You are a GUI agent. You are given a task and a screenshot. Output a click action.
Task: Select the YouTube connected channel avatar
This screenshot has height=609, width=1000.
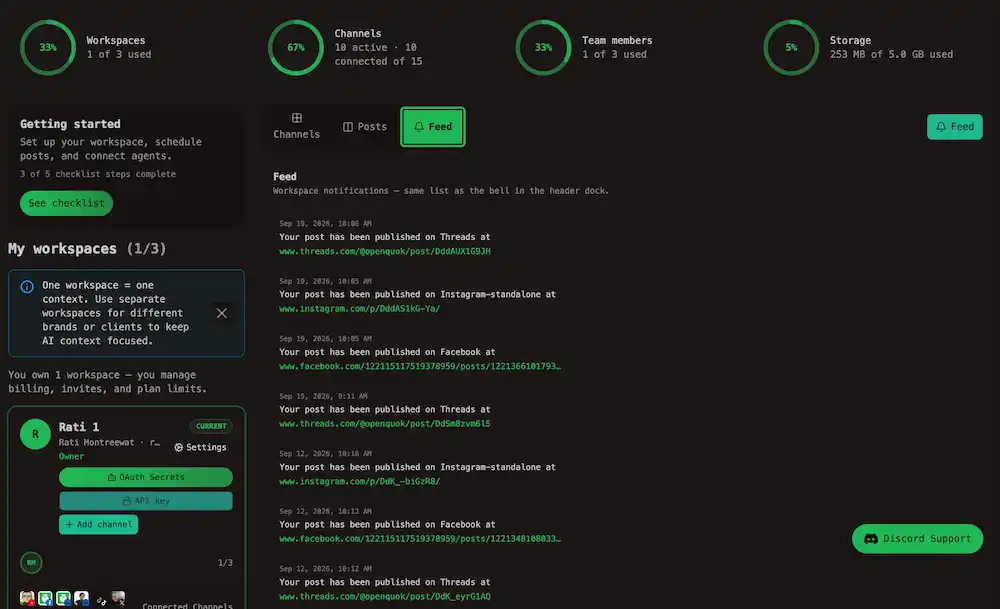coord(27,598)
